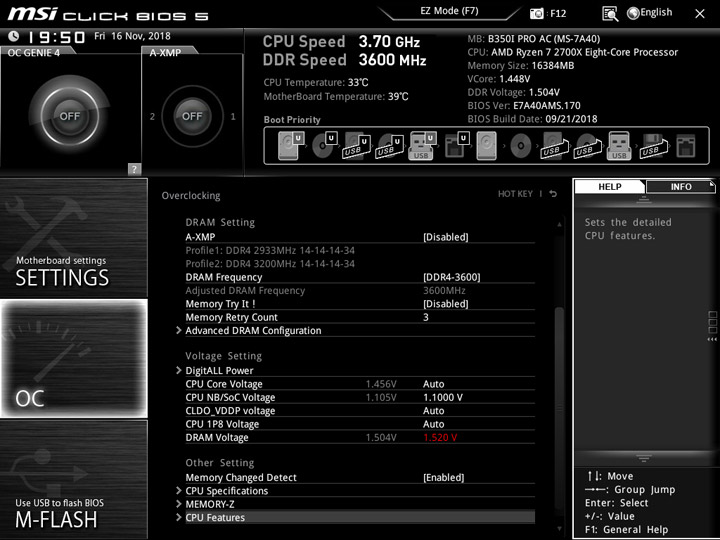
Task: Select the legacy USB key boot icon
Action: 619,146
